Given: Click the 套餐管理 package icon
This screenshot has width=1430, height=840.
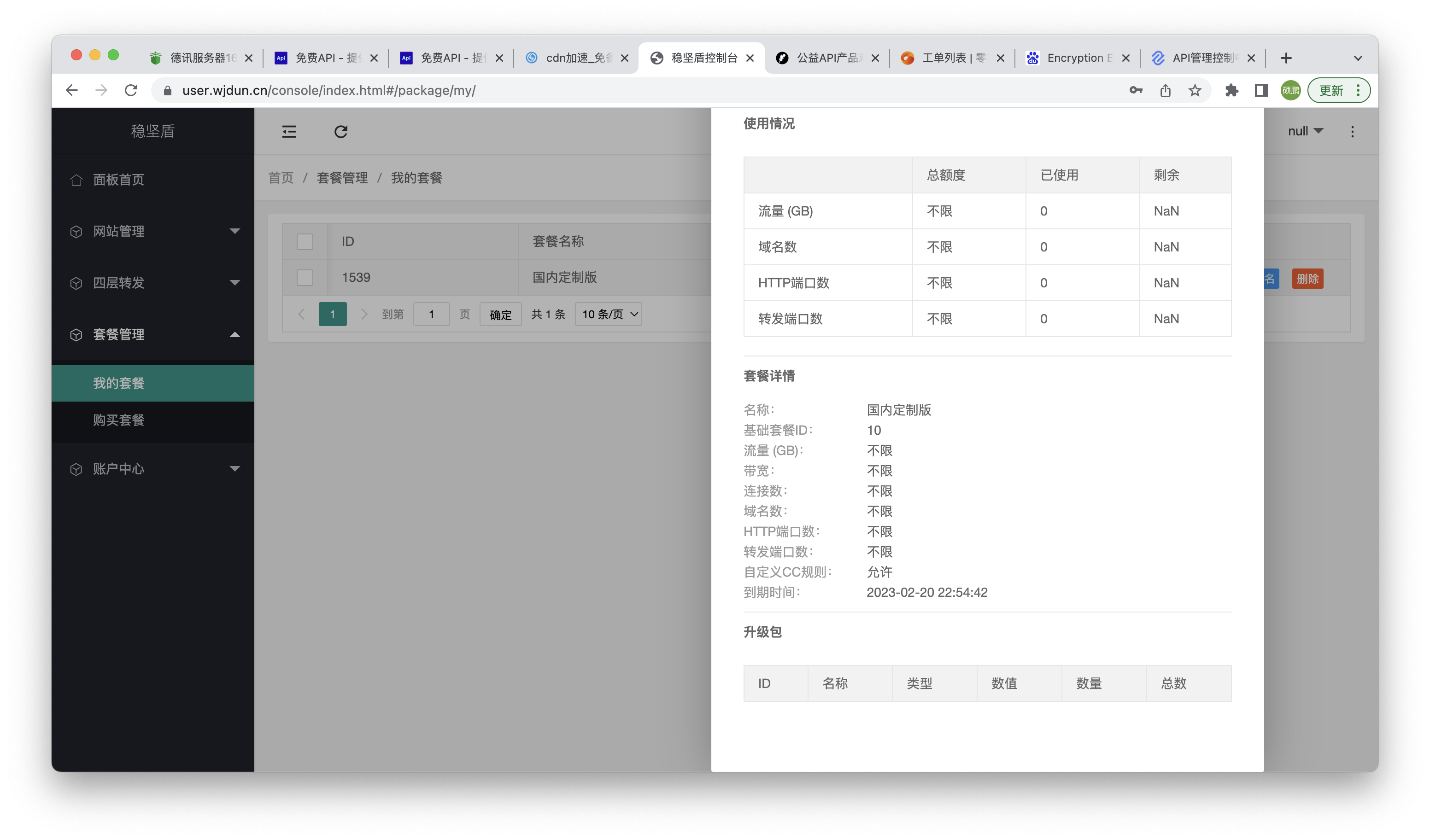Looking at the screenshot, I should [x=76, y=335].
